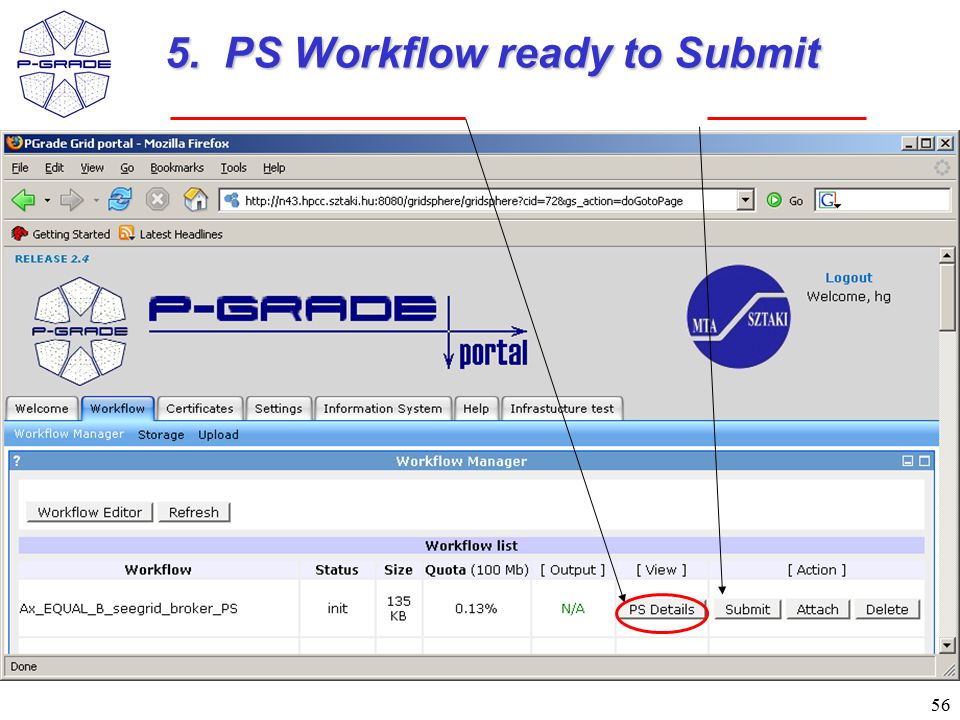Screen dimensions: 960x720
Task: Click the MTA SZTAKI logo
Action: (739, 317)
